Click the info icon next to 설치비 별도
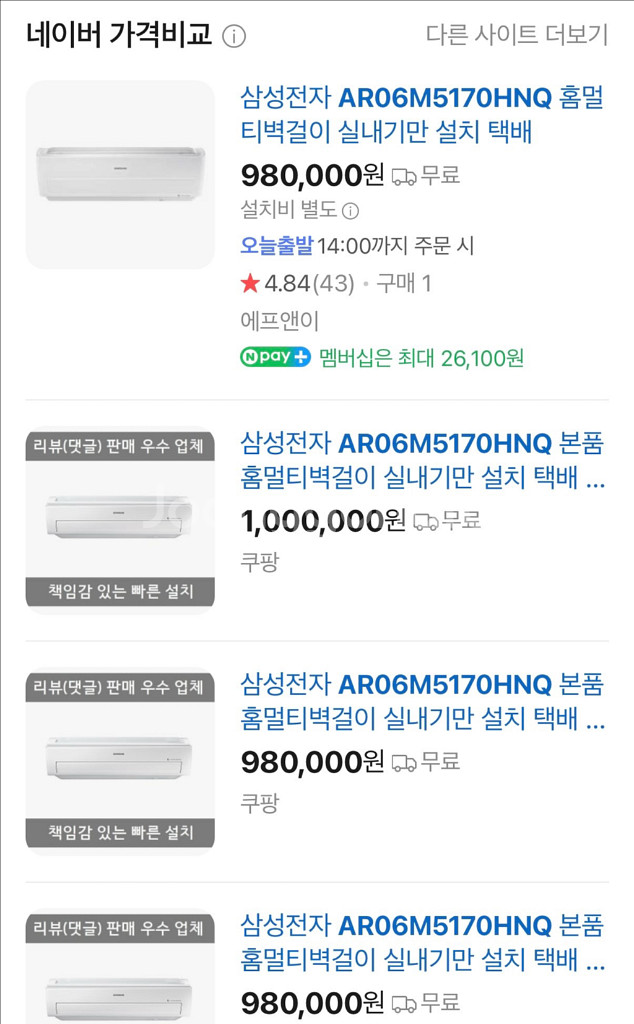The image size is (634, 1024). 351,211
